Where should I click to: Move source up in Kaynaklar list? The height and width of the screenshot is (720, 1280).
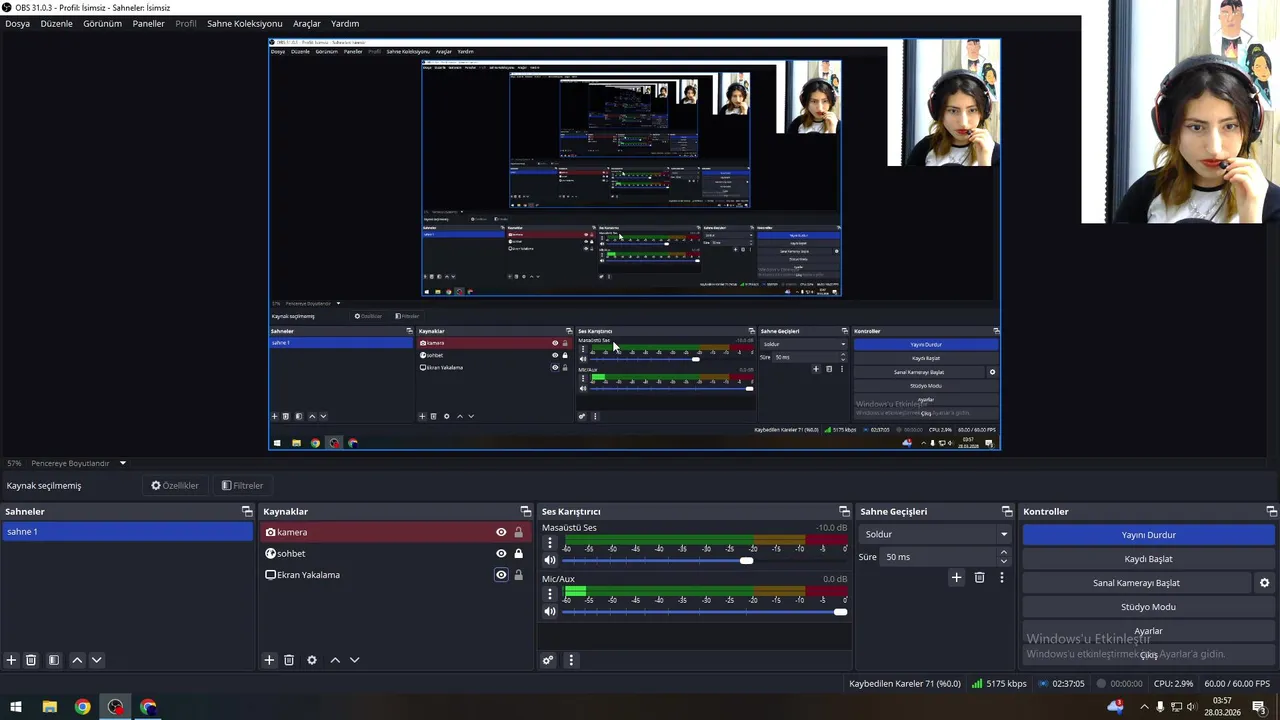[335, 660]
